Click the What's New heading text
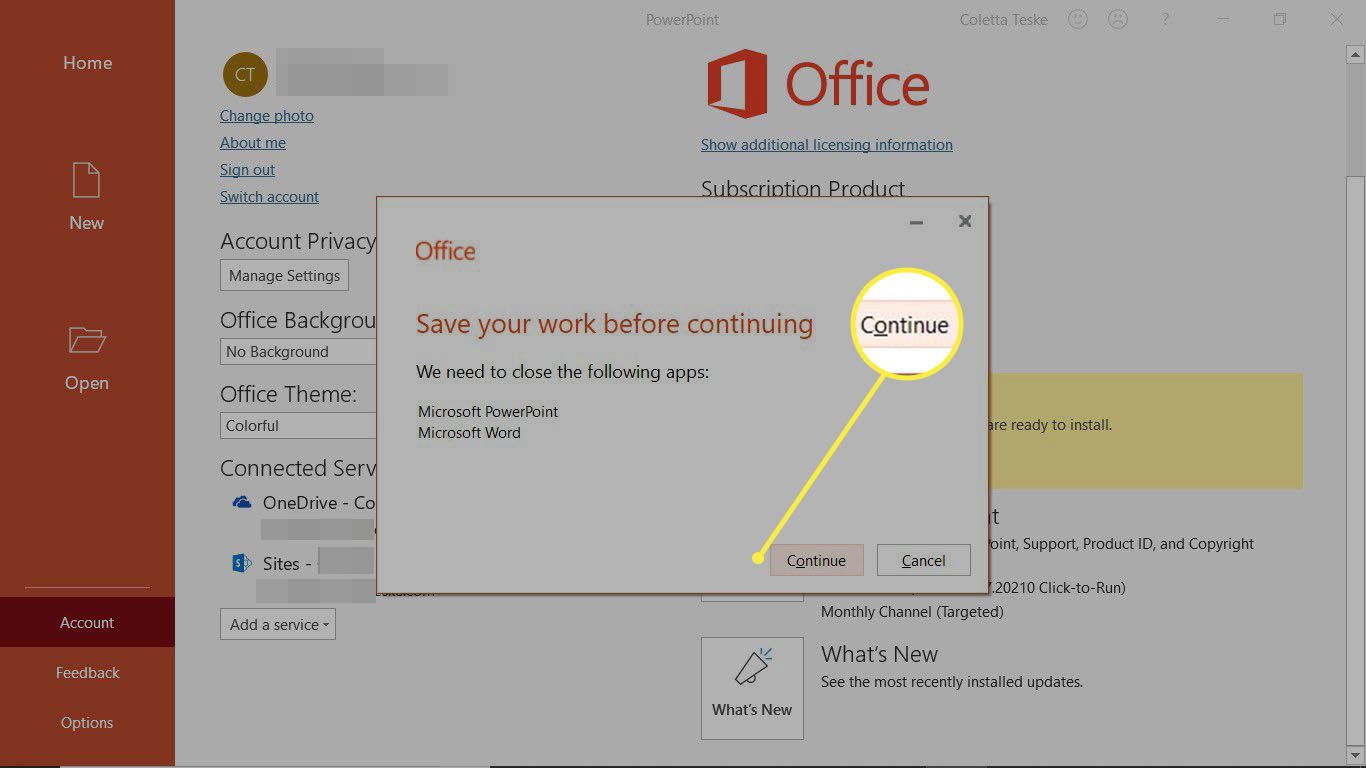Image resolution: width=1366 pixels, height=768 pixels. point(879,654)
